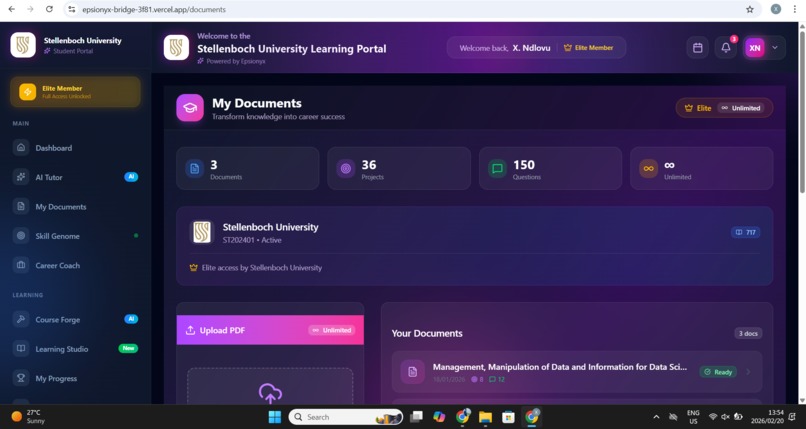Open Course Forge in the sidebar
Image resolution: width=806 pixels, height=429 pixels.
(75, 319)
